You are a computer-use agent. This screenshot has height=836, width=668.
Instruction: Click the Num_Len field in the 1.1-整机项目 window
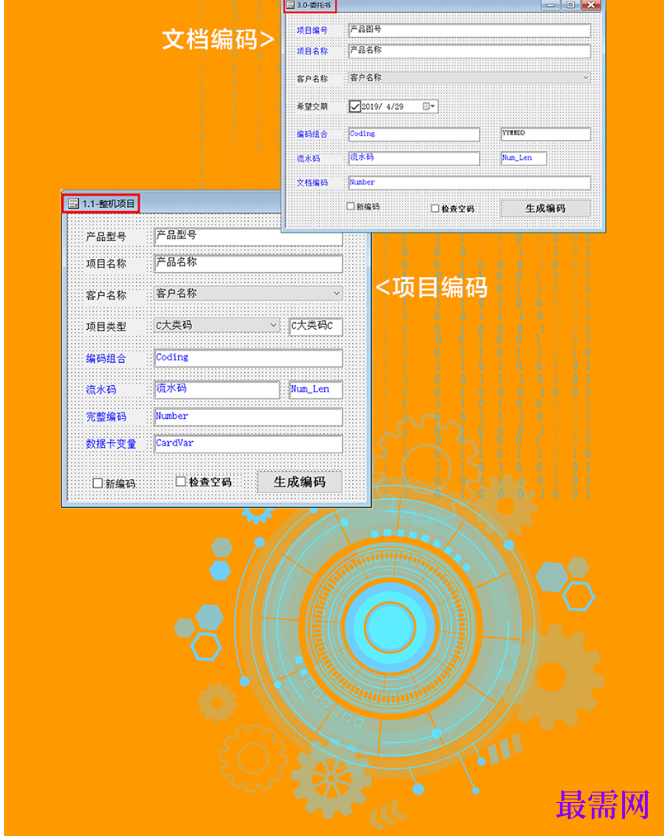(316, 389)
